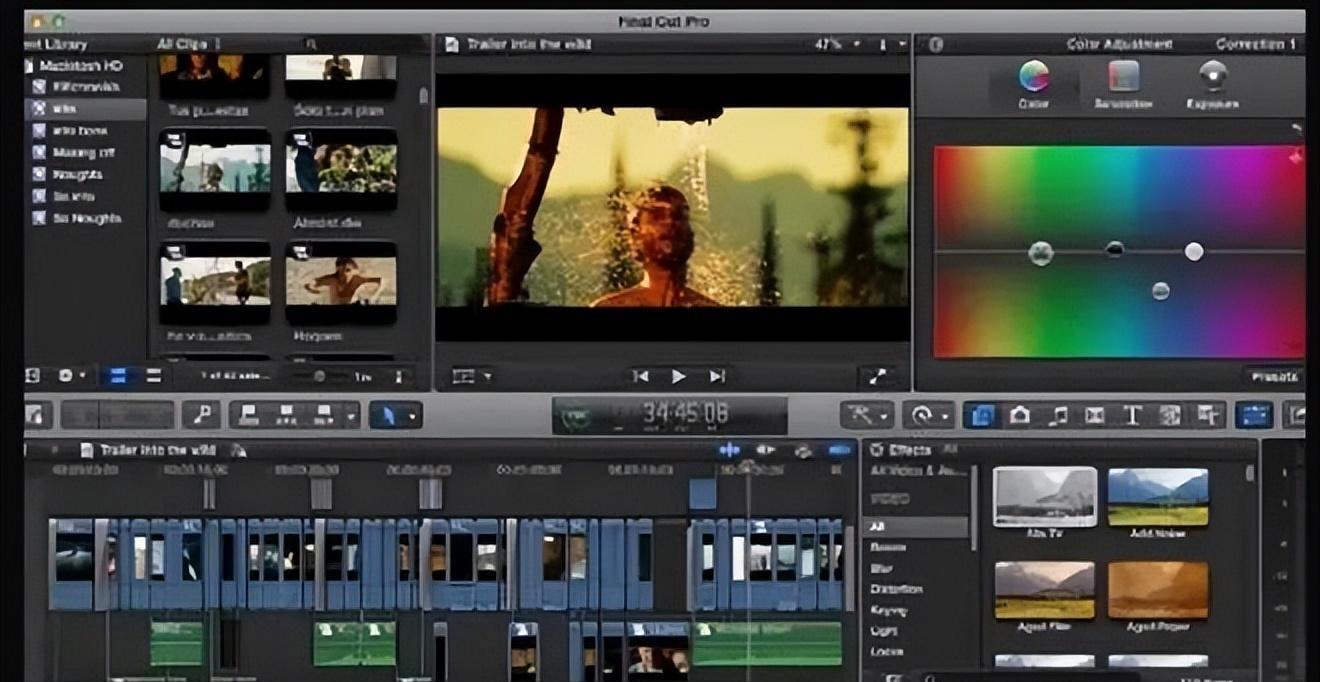Click the gear action icon in the browser footer

(x=66, y=376)
